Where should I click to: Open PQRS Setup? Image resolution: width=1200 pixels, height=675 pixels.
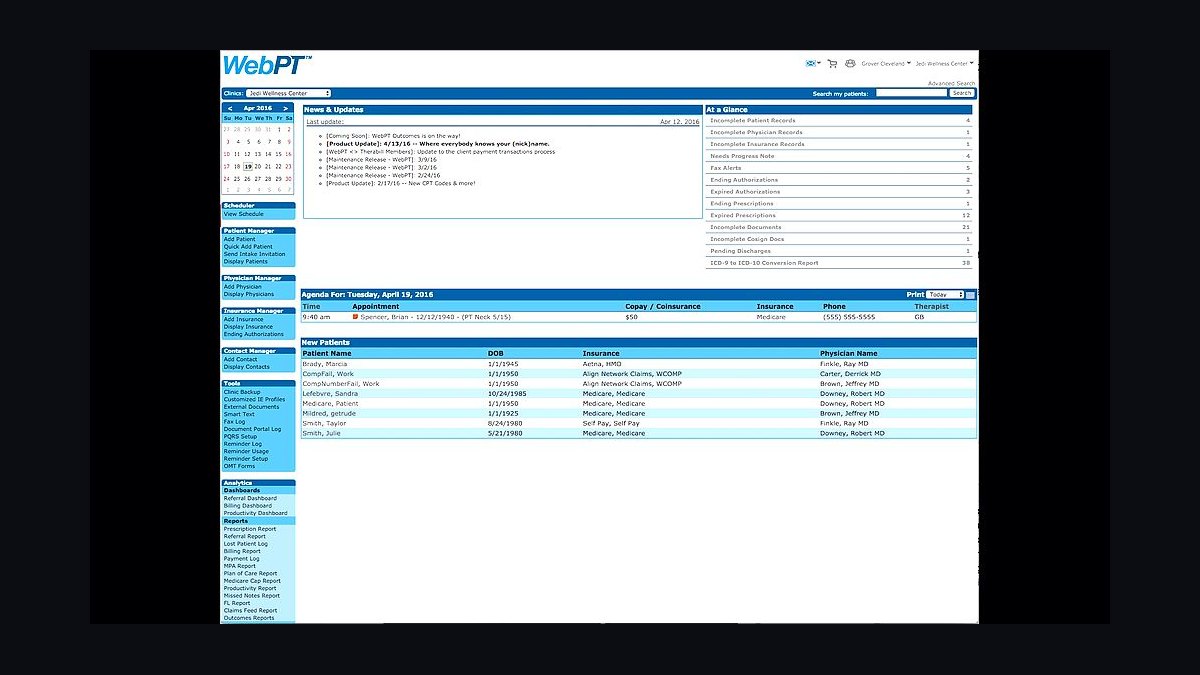pos(240,437)
